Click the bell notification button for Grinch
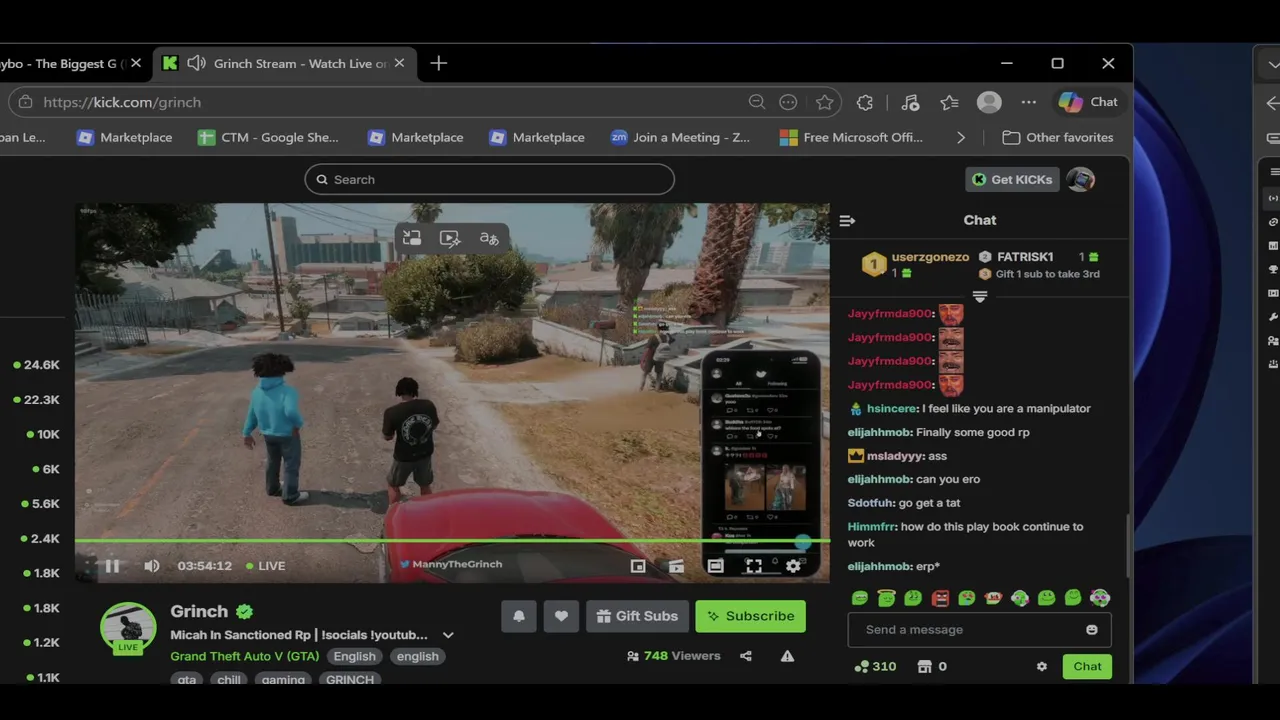 tap(519, 616)
